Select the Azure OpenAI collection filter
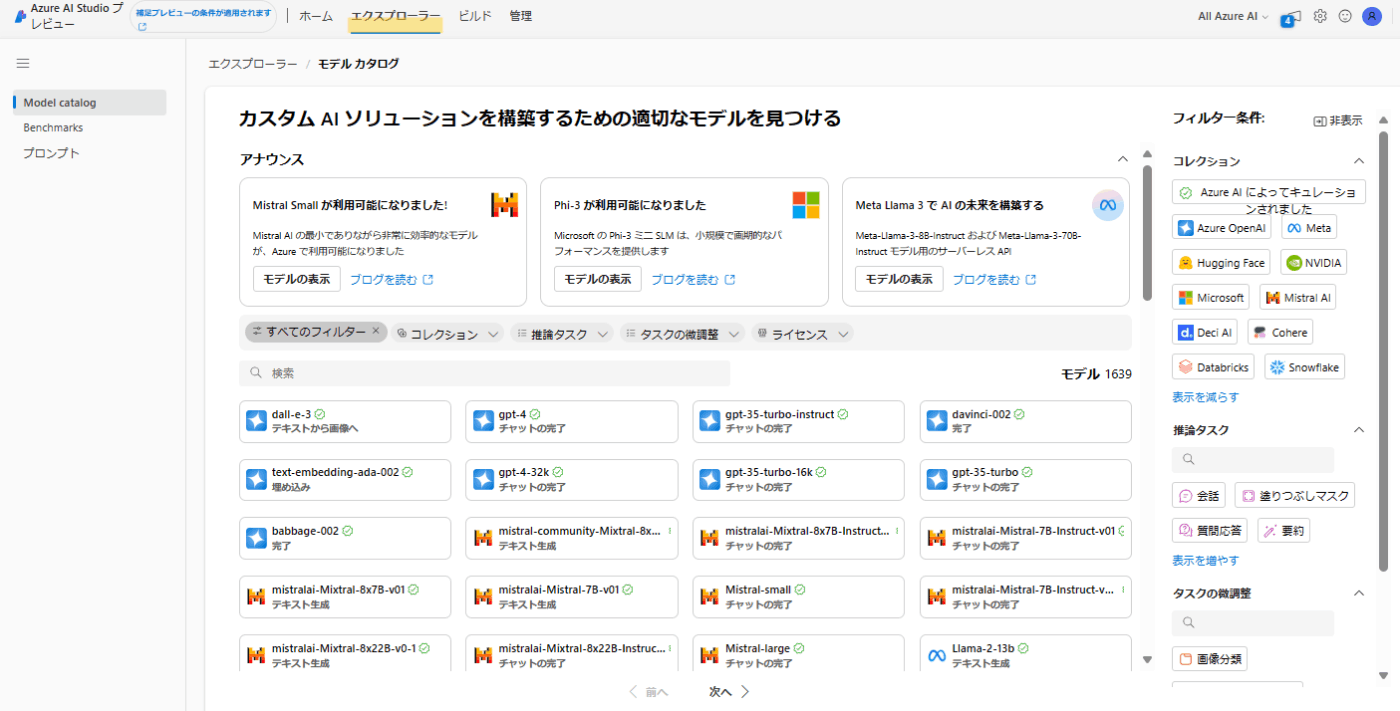The width and height of the screenshot is (1400, 711). point(1221,228)
